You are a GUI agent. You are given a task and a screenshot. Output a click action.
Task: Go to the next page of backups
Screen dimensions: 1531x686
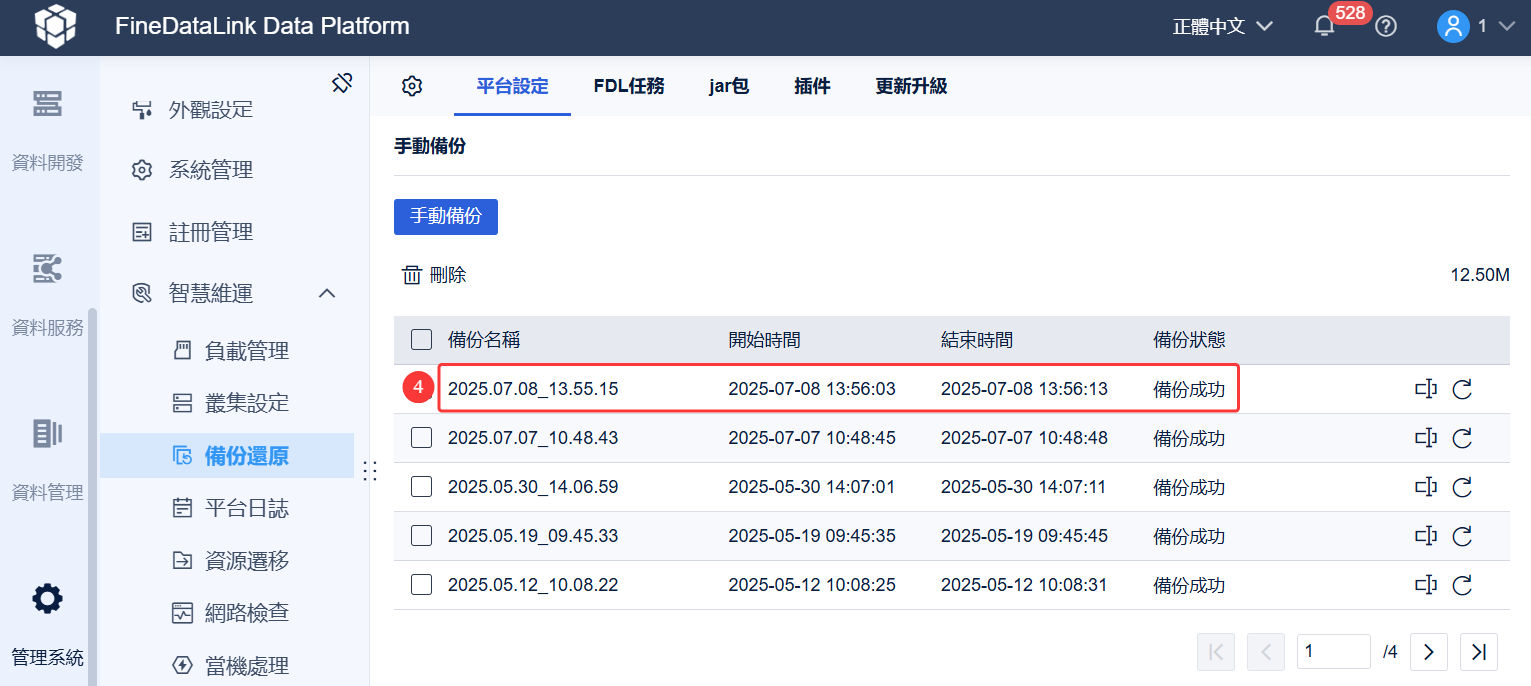pos(1429,652)
